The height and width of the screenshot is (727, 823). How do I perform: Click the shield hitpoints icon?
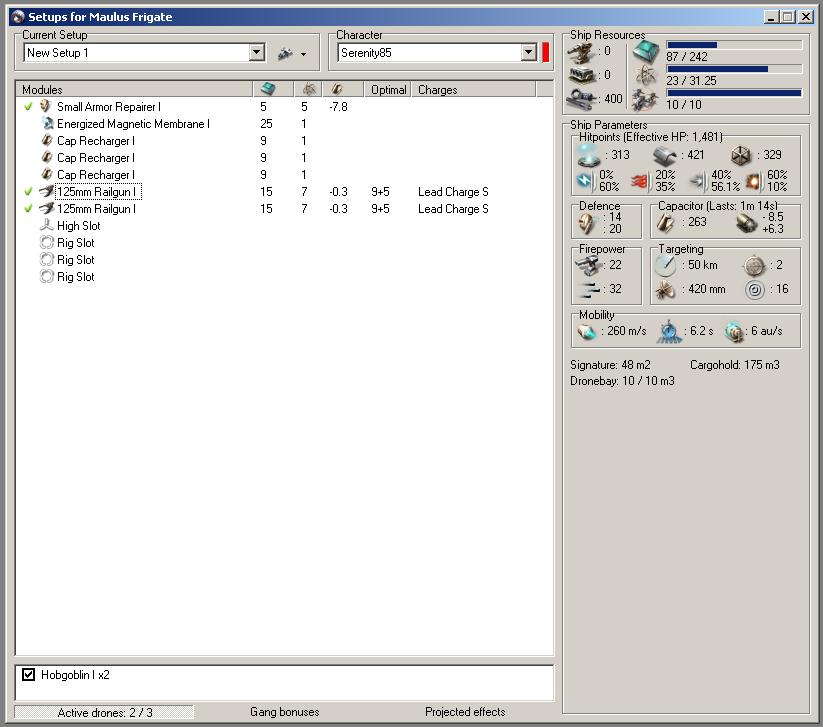pos(588,155)
